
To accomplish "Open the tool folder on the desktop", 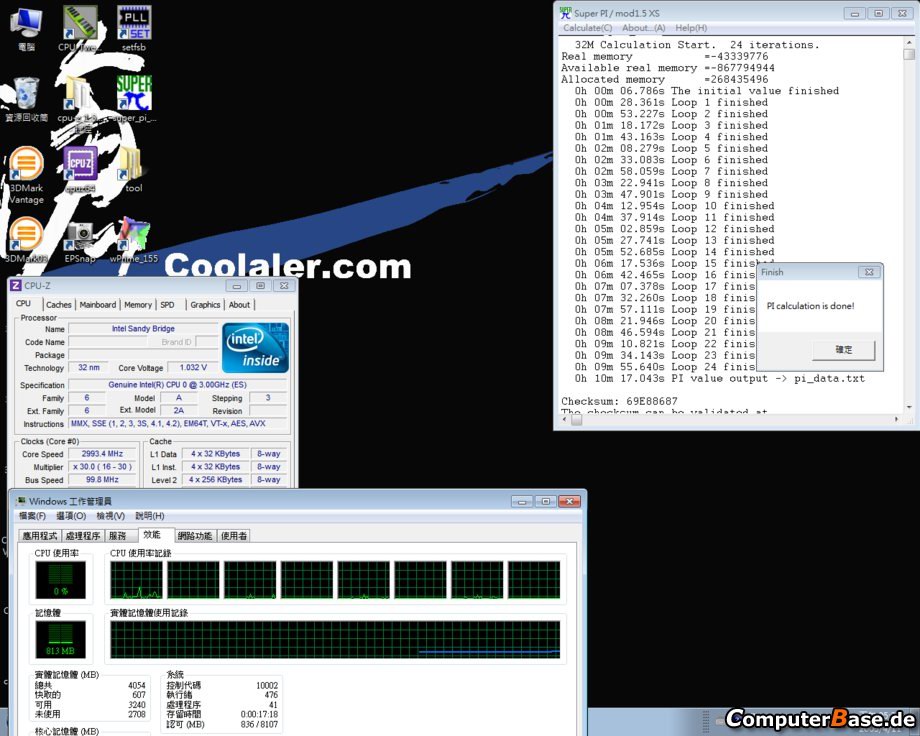I will click(x=134, y=166).
